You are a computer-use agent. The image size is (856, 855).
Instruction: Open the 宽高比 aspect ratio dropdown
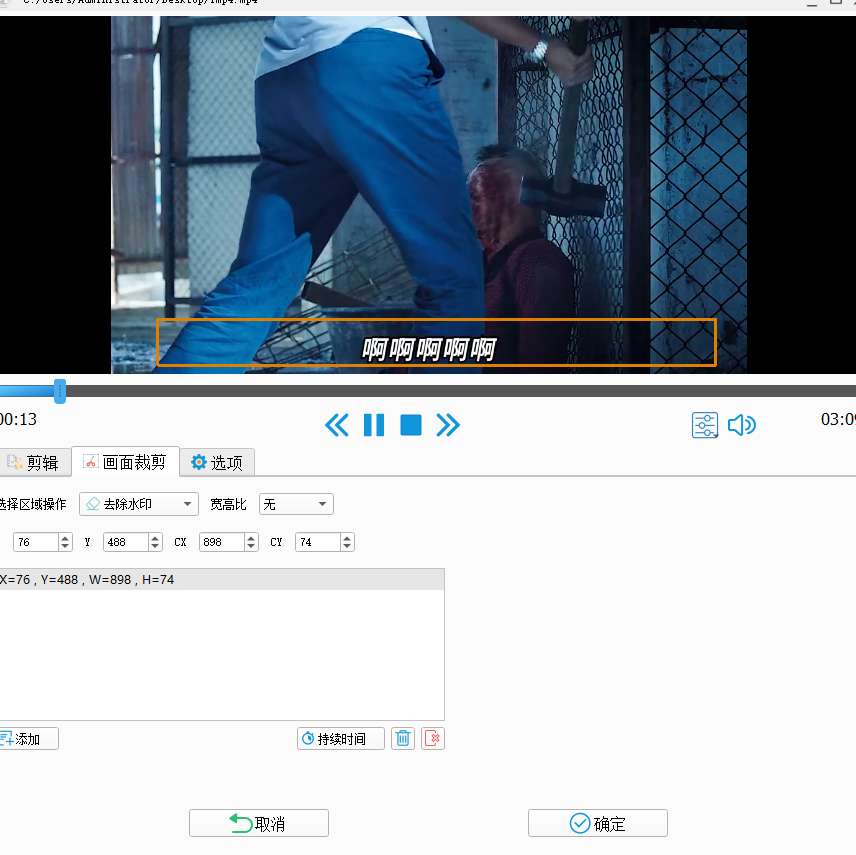pos(296,504)
